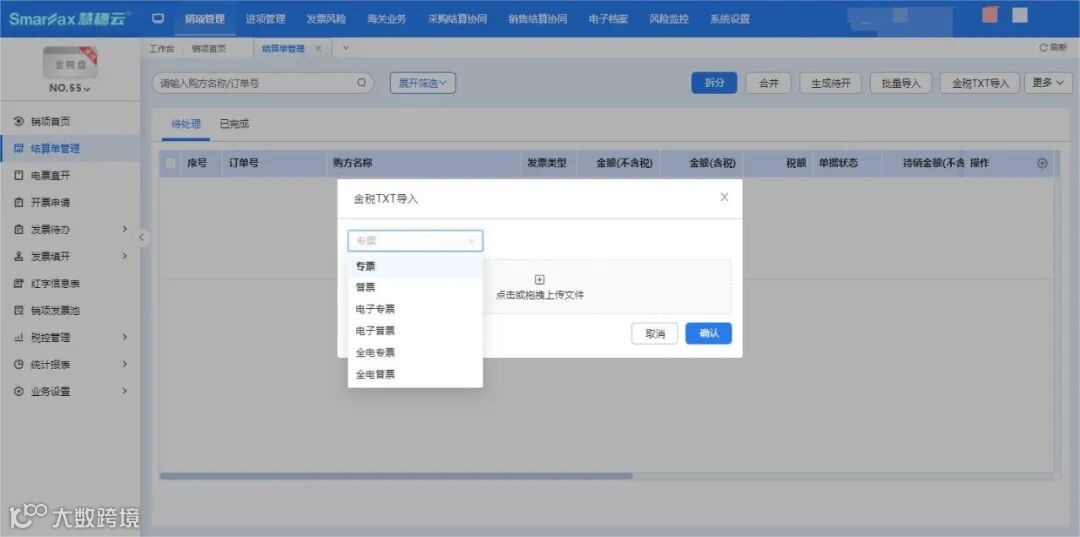Switch to 工作台 page tab

pos(162,49)
